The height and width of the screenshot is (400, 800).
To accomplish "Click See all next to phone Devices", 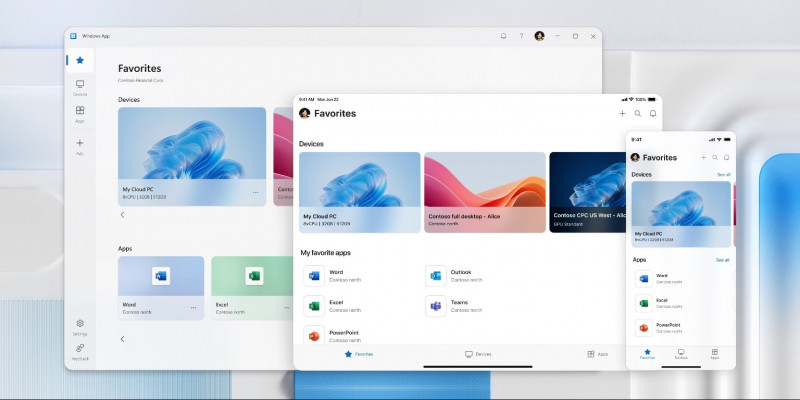I will pyautogui.click(x=723, y=174).
